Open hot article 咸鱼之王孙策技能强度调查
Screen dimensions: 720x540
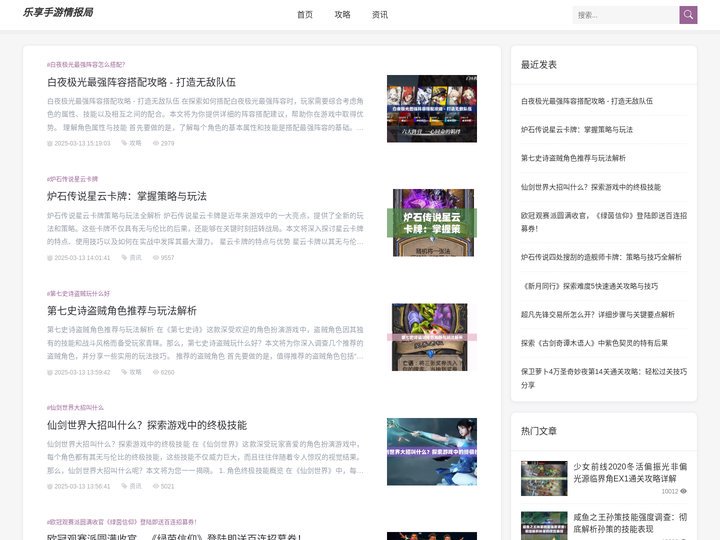click(630, 523)
